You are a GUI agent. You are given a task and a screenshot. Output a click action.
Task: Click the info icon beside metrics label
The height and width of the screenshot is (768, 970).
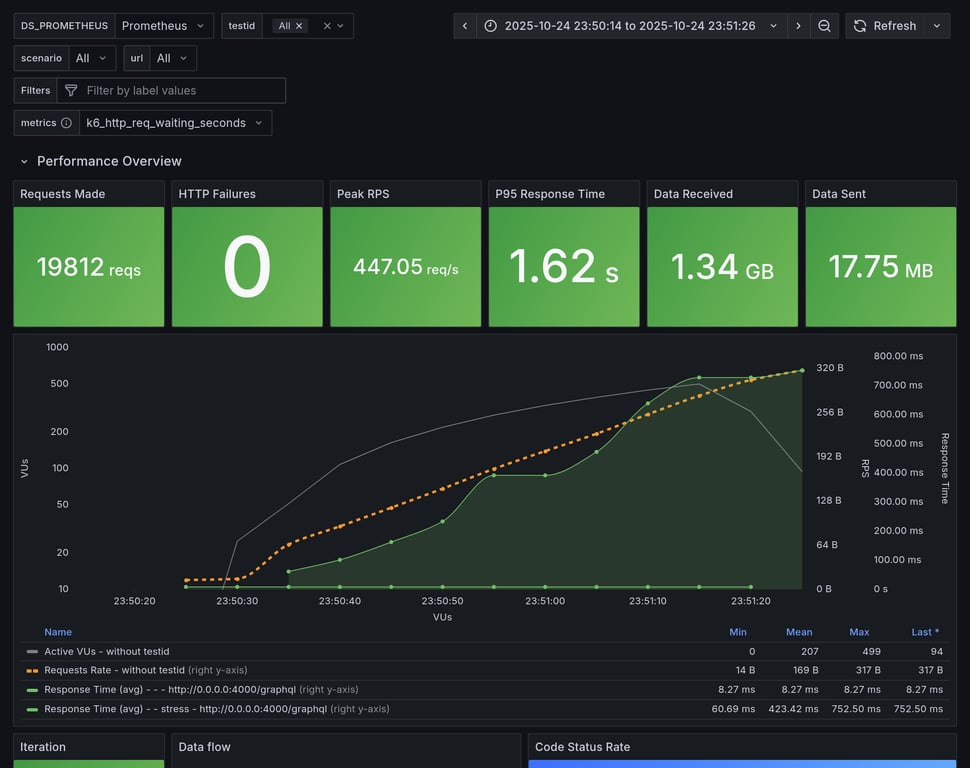[x=66, y=123]
